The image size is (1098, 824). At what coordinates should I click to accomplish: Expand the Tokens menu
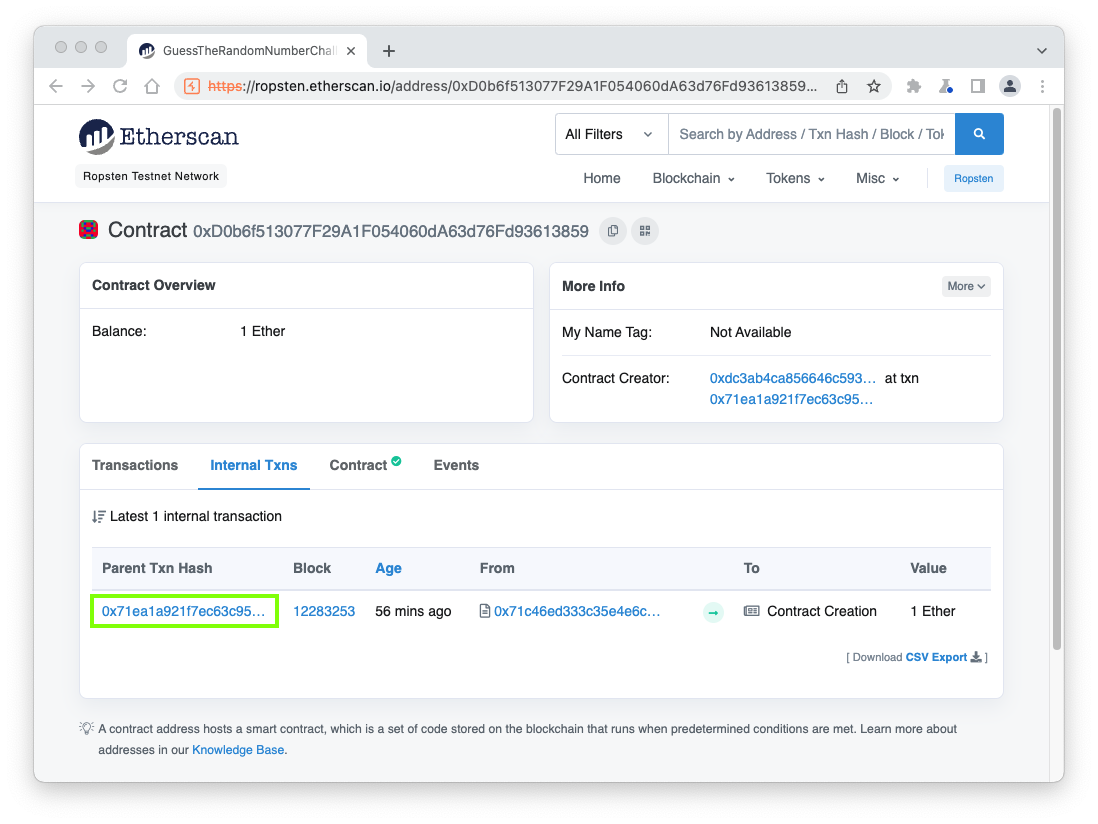pos(795,179)
